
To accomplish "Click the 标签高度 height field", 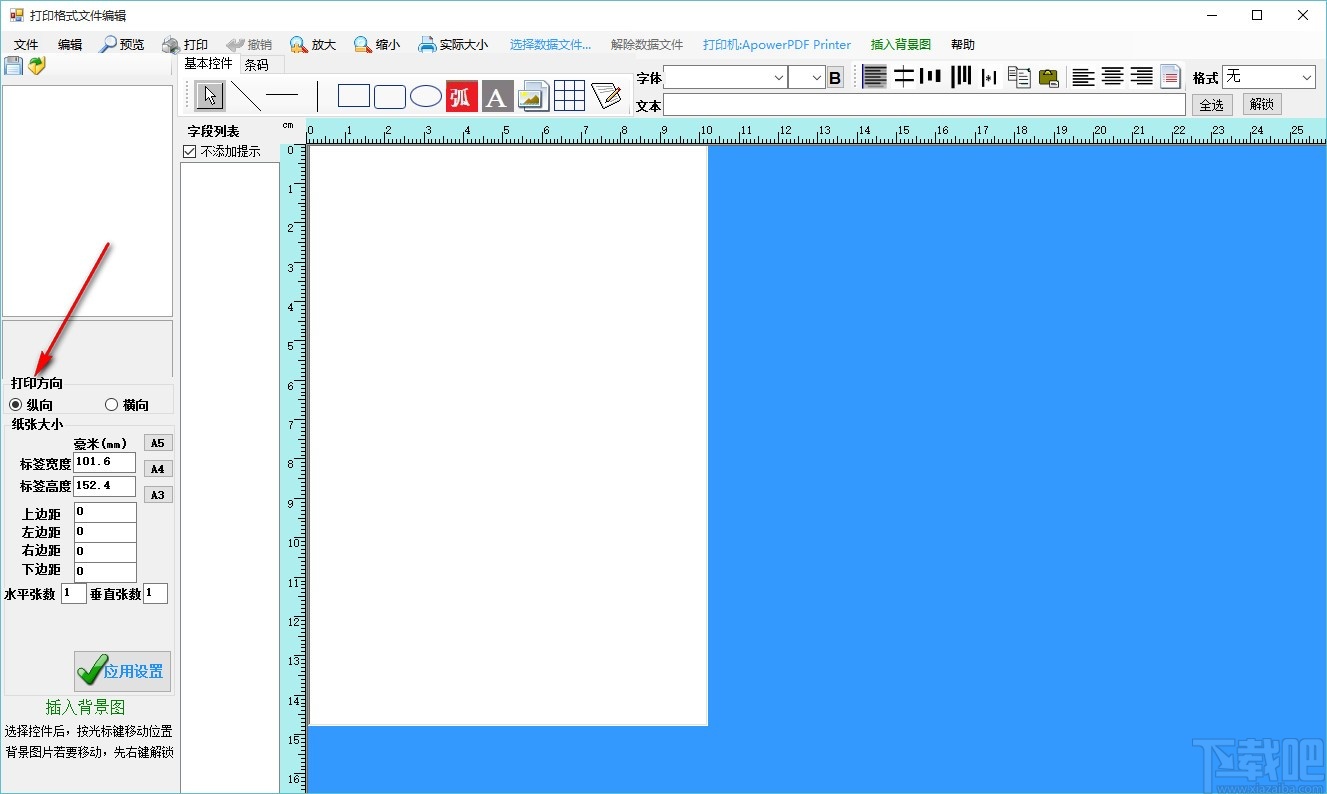I will (105, 487).
